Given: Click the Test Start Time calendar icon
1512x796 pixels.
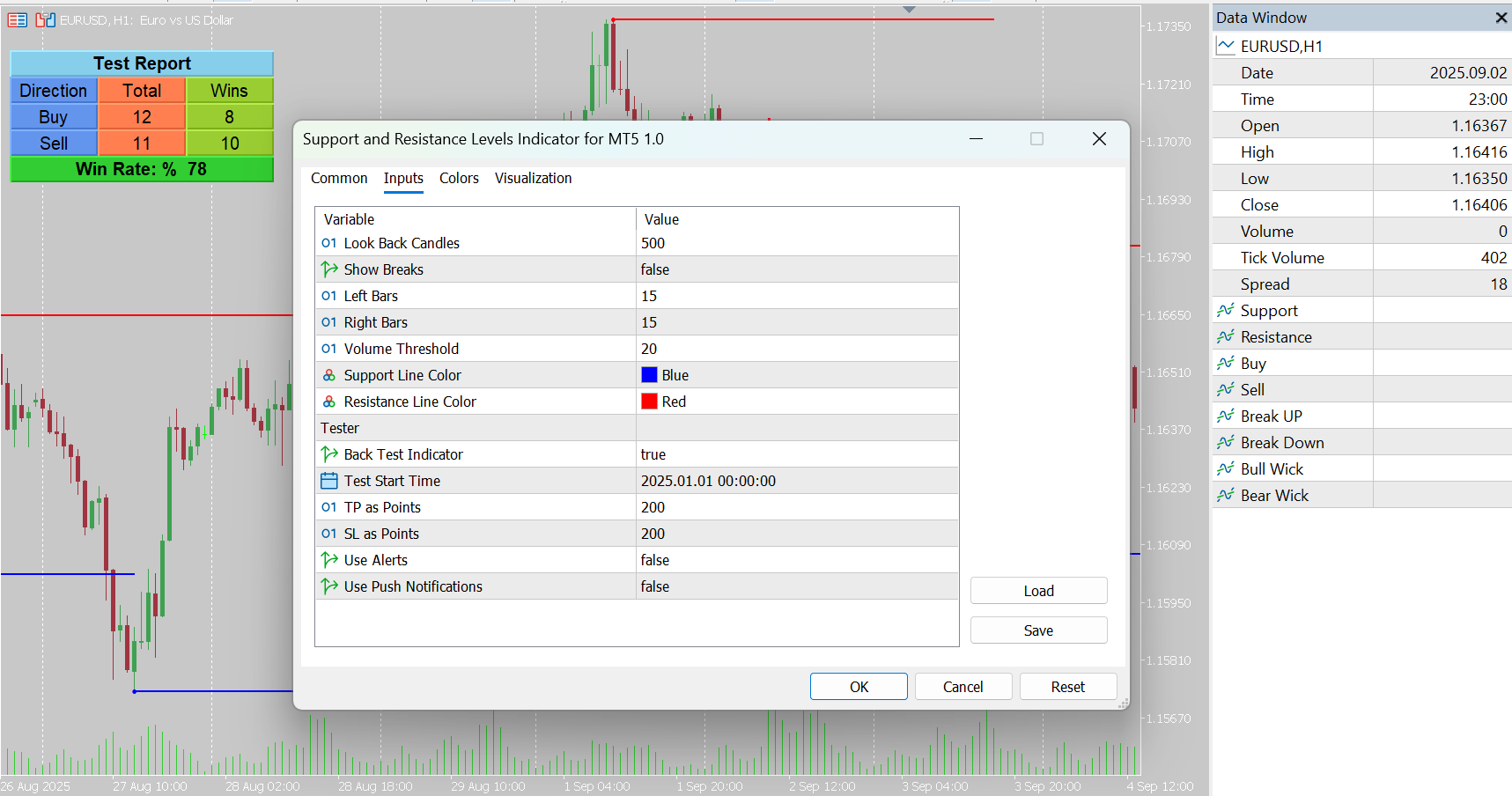Looking at the screenshot, I should (329, 481).
